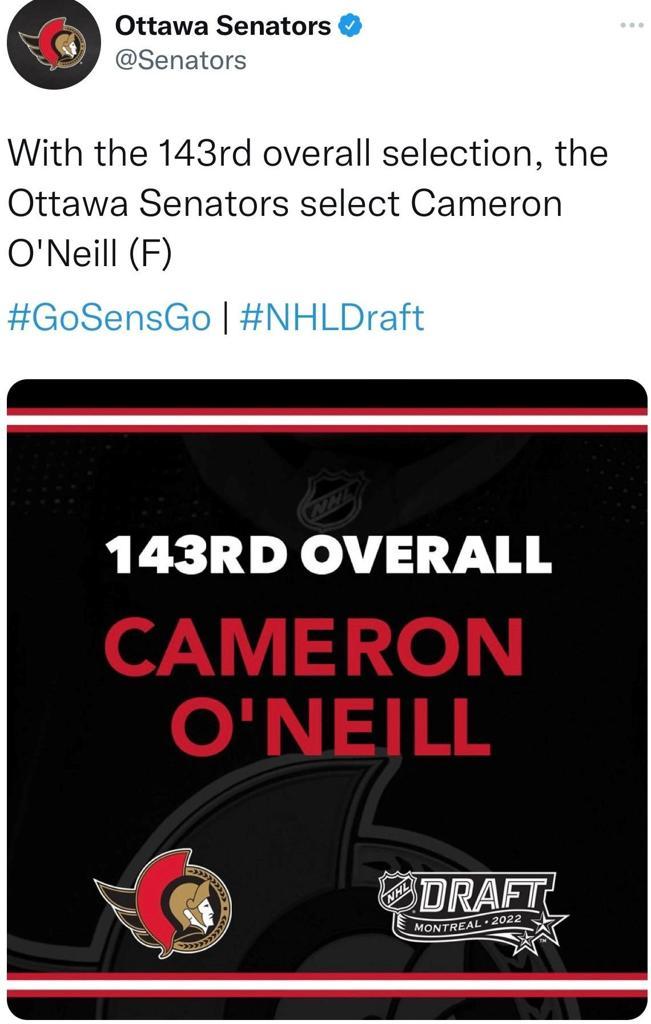Follow the #GoSensGo hashtag
This screenshot has width=651, height=1024.
tap(109, 318)
